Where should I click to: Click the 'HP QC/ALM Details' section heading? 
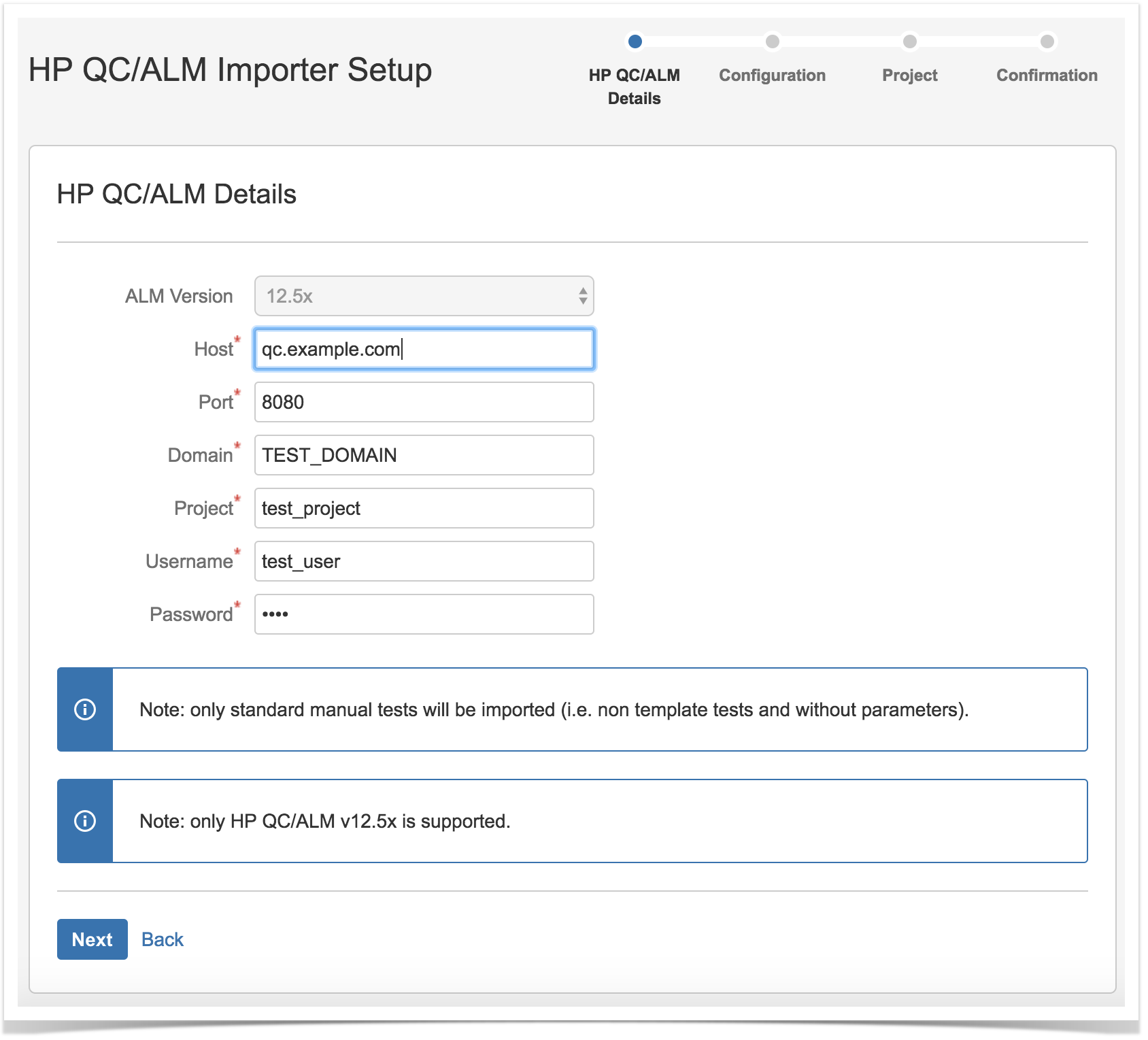pos(177,194)
